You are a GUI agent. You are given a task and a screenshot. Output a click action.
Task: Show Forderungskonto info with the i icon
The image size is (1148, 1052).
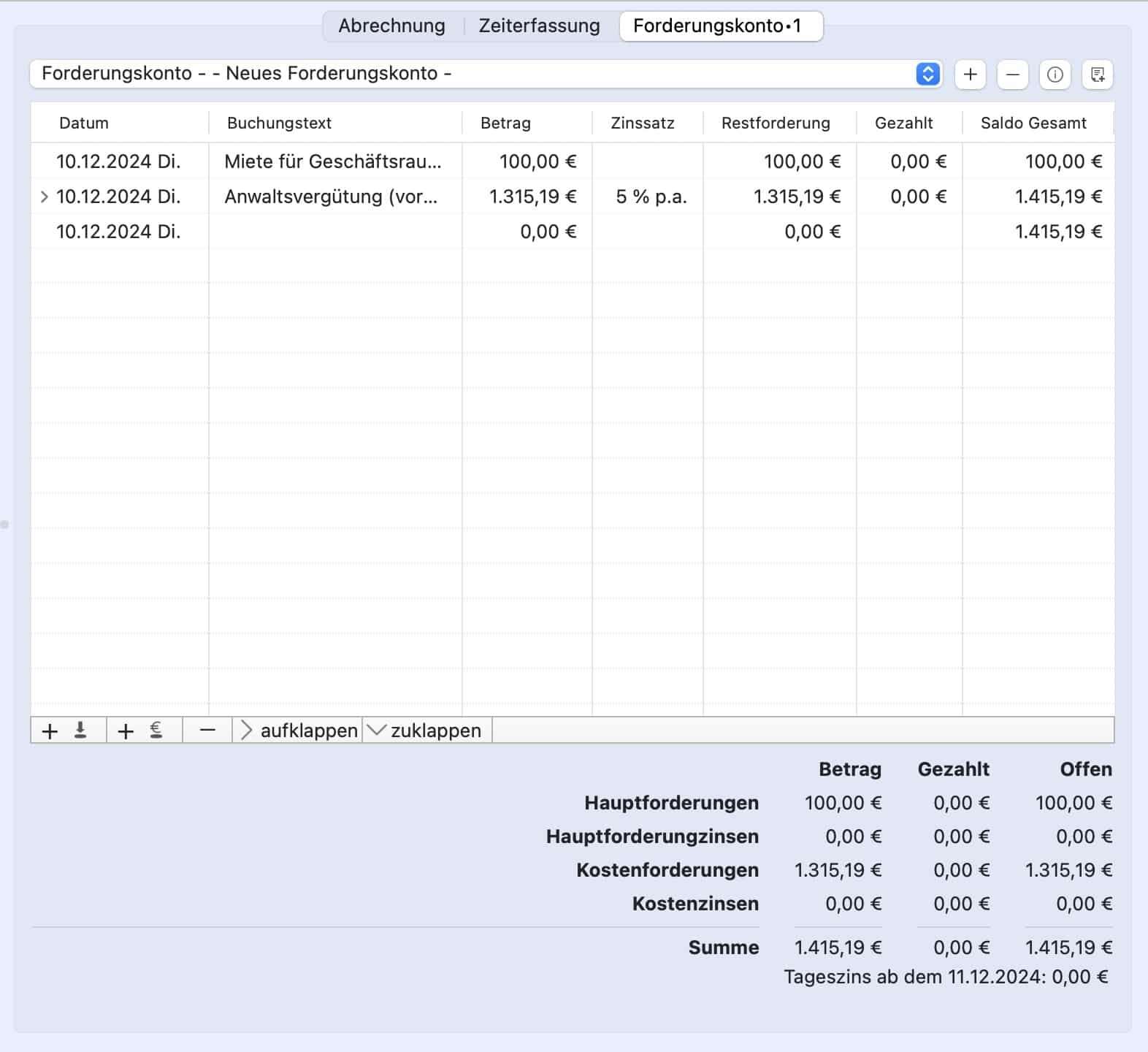(1055, 74)
